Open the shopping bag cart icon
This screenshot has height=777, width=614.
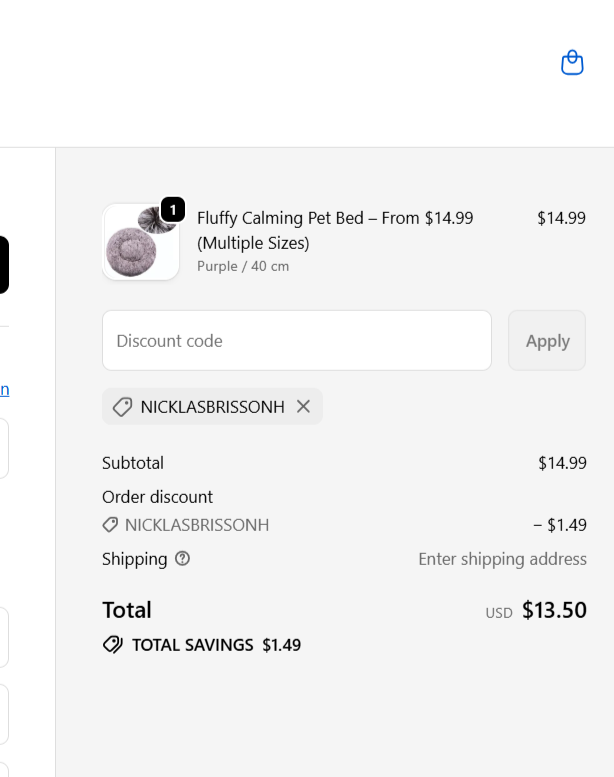pos(572,63)
